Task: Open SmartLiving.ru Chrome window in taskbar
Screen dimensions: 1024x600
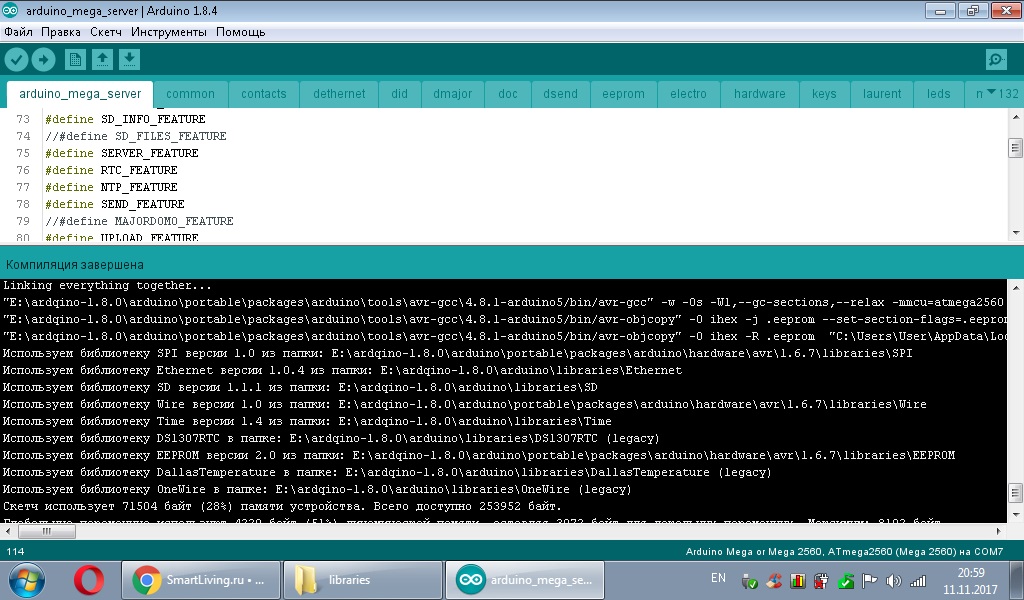Action: (x=199, y=579)
